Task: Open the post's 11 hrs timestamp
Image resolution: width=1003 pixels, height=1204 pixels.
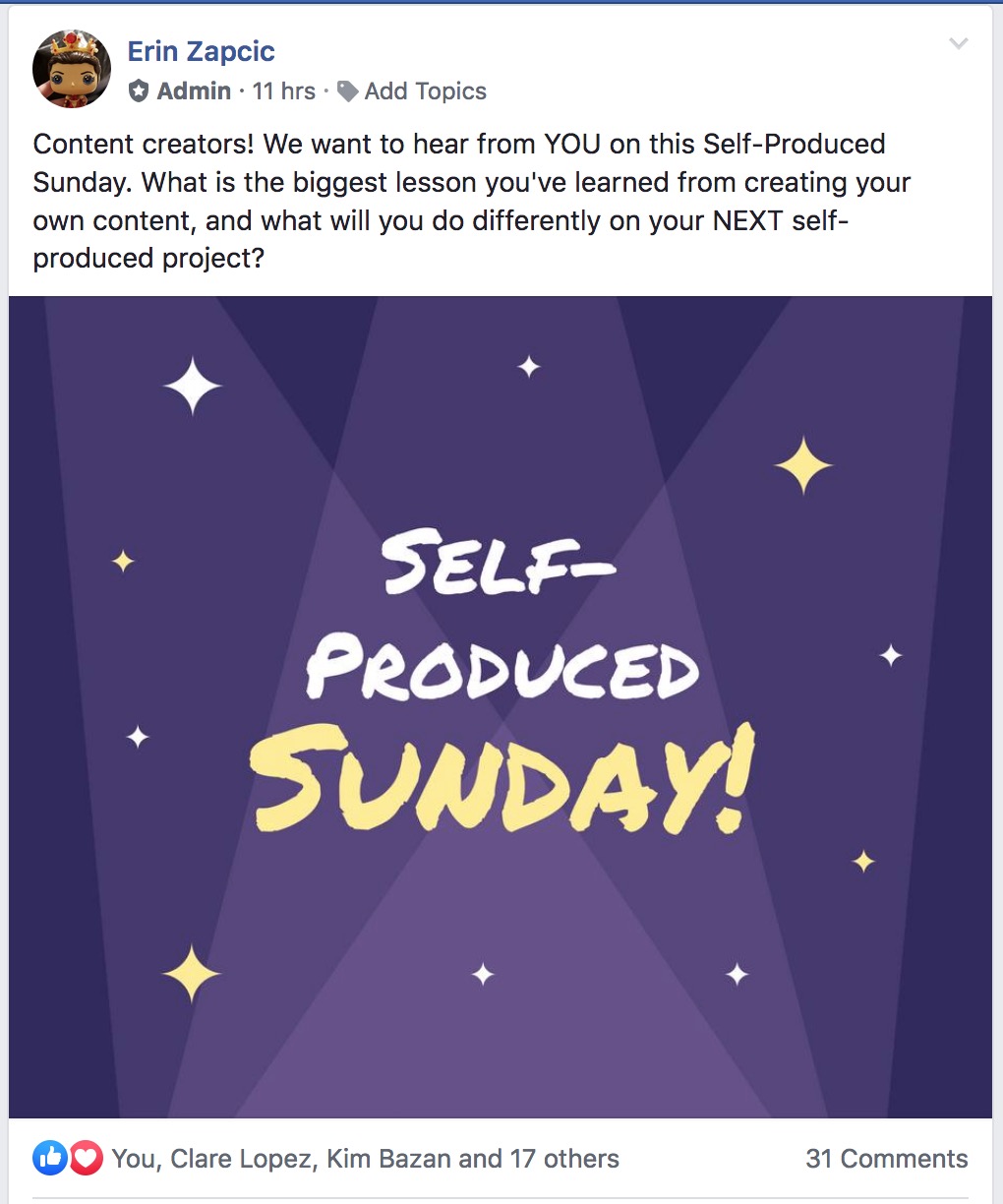Action: (283, 91)
